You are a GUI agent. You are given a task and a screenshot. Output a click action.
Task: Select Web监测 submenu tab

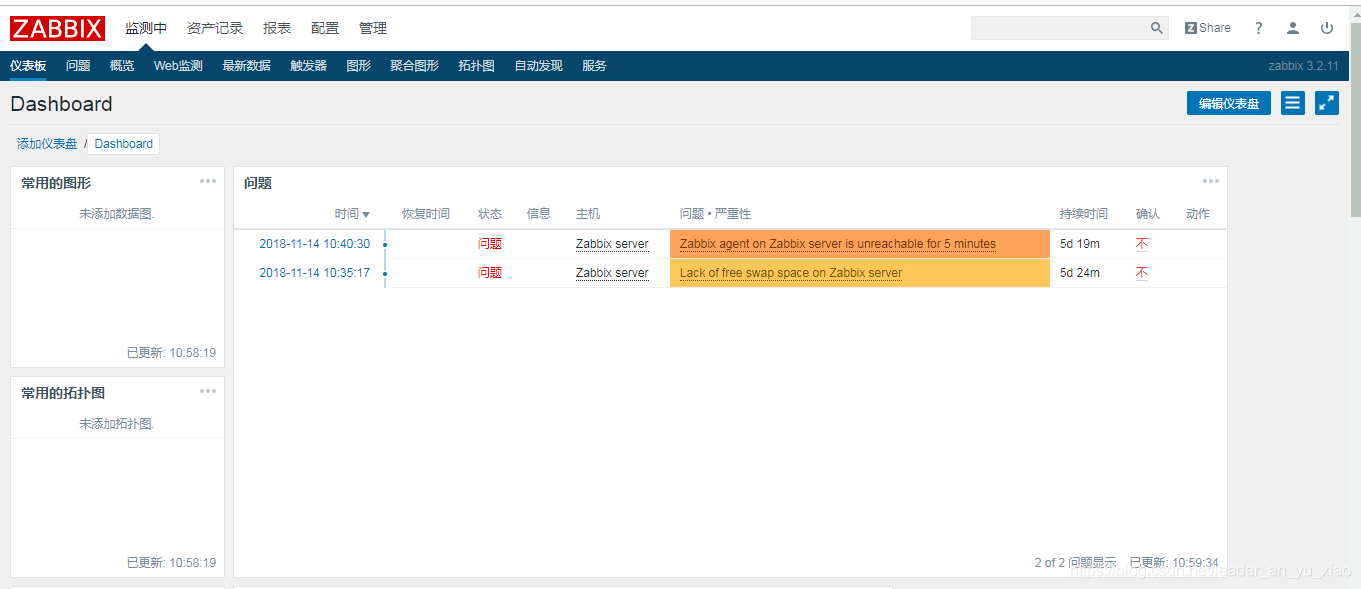click(178, 66)
